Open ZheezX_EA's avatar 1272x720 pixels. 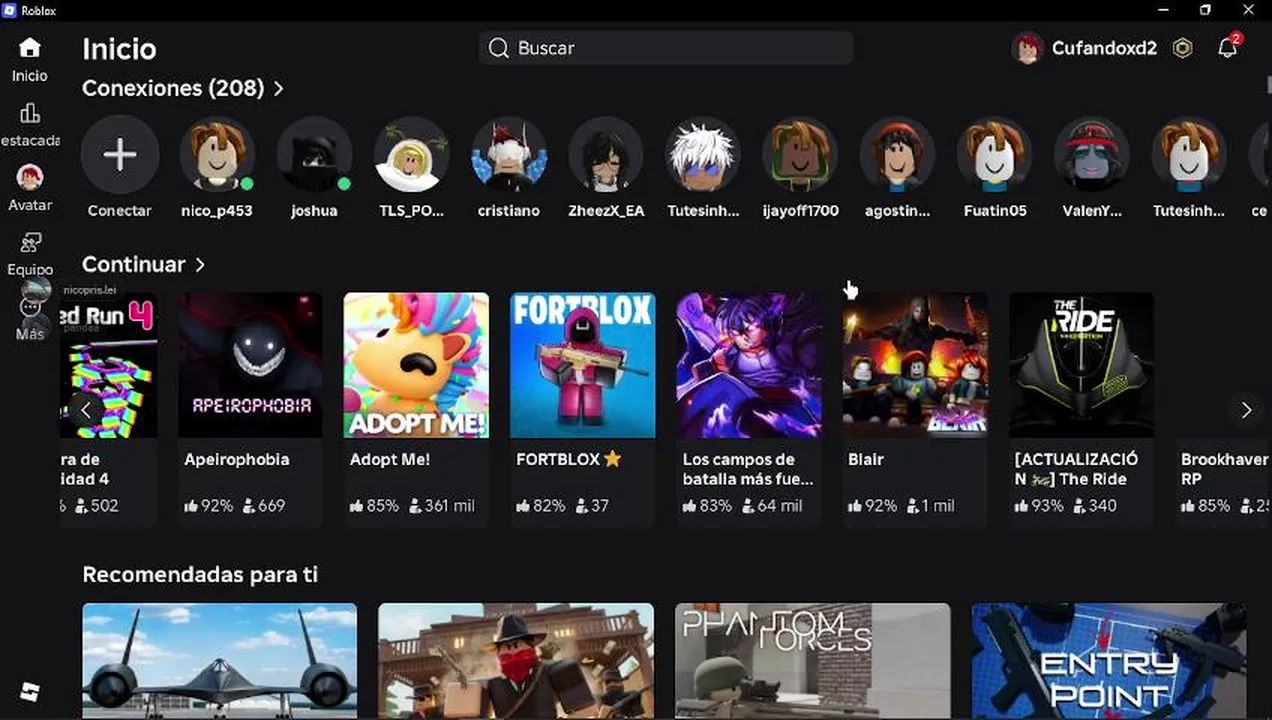coord(606,155)
